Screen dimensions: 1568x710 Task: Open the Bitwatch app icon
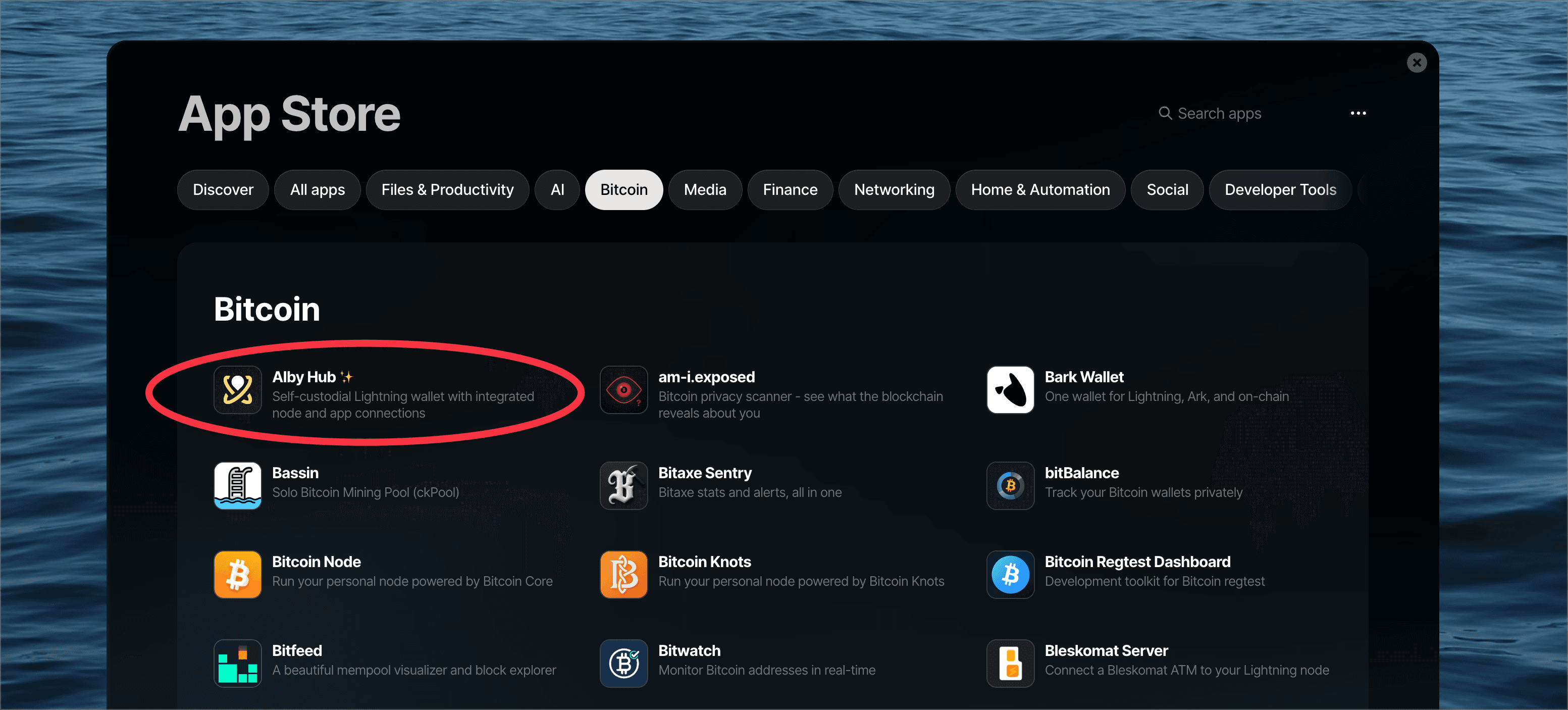tap(623, 663)
